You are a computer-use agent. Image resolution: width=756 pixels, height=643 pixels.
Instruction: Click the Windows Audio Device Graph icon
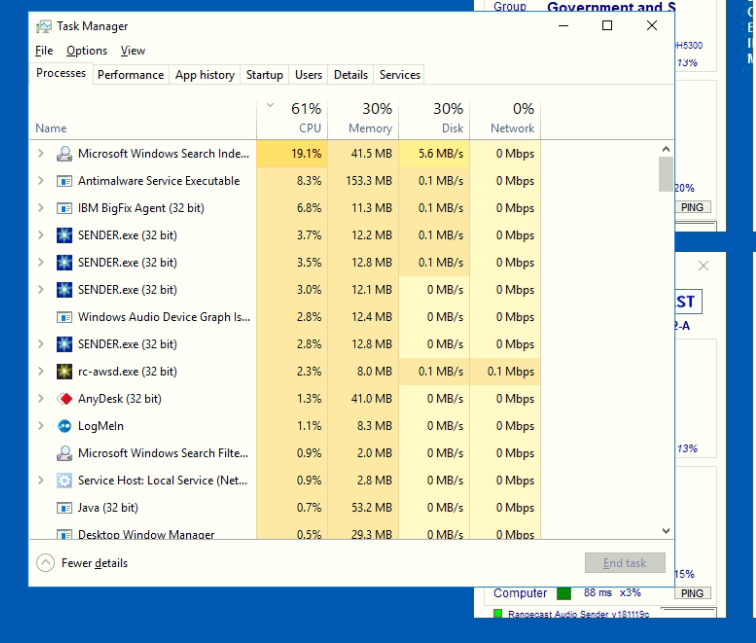(64, 317)
